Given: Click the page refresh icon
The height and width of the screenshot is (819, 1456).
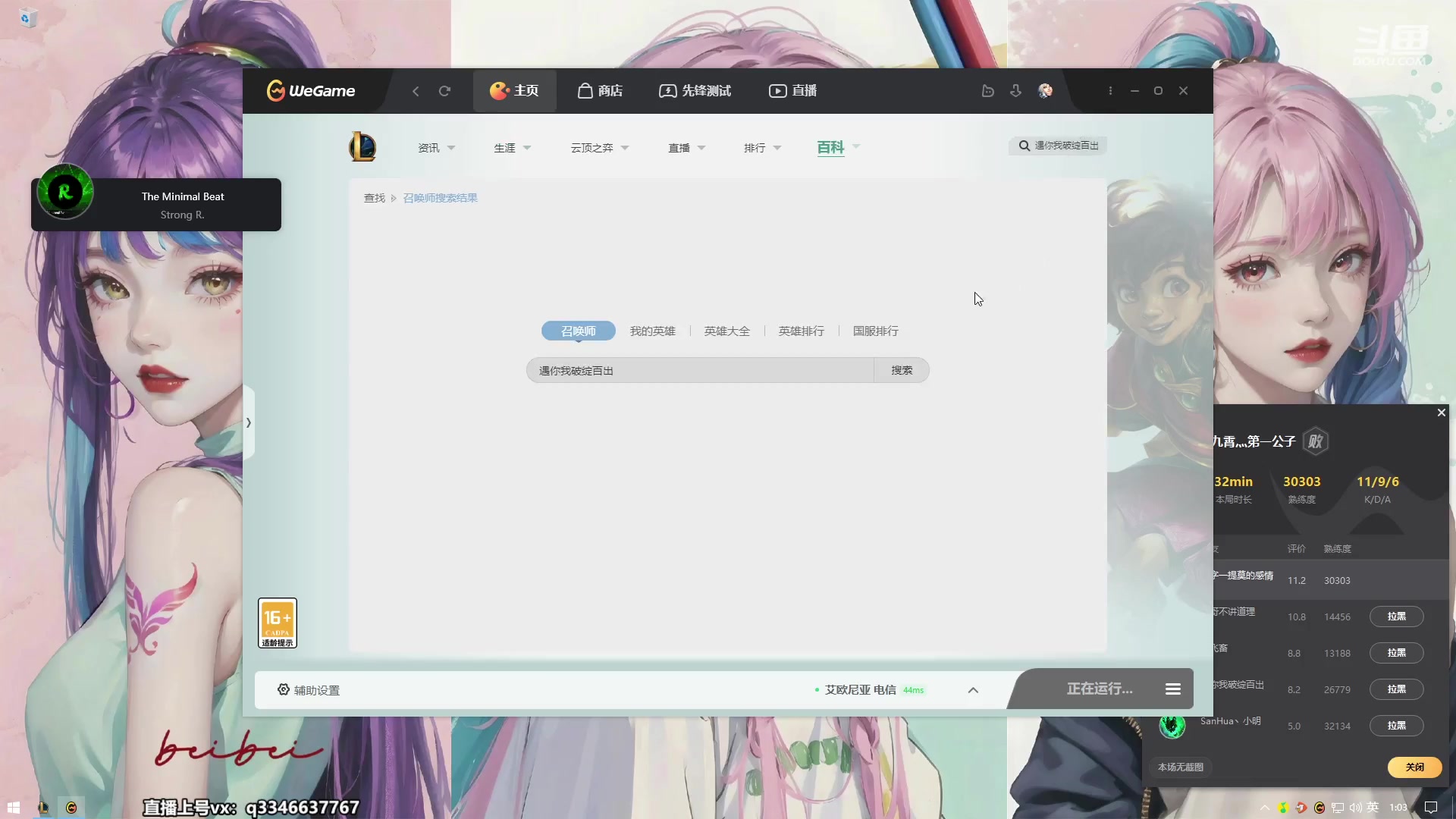Looking at the screenshot, I should [445, 90].
